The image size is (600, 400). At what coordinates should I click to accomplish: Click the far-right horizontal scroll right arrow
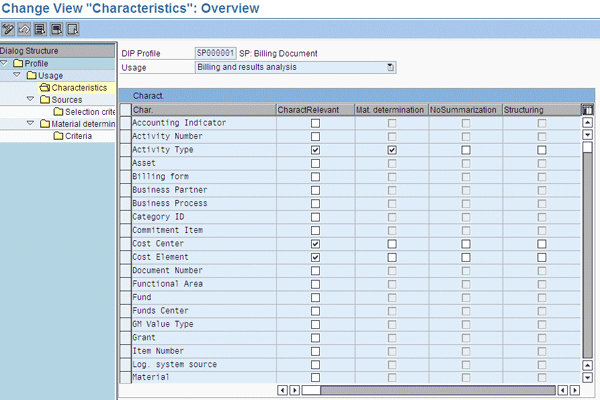[575, 390]
